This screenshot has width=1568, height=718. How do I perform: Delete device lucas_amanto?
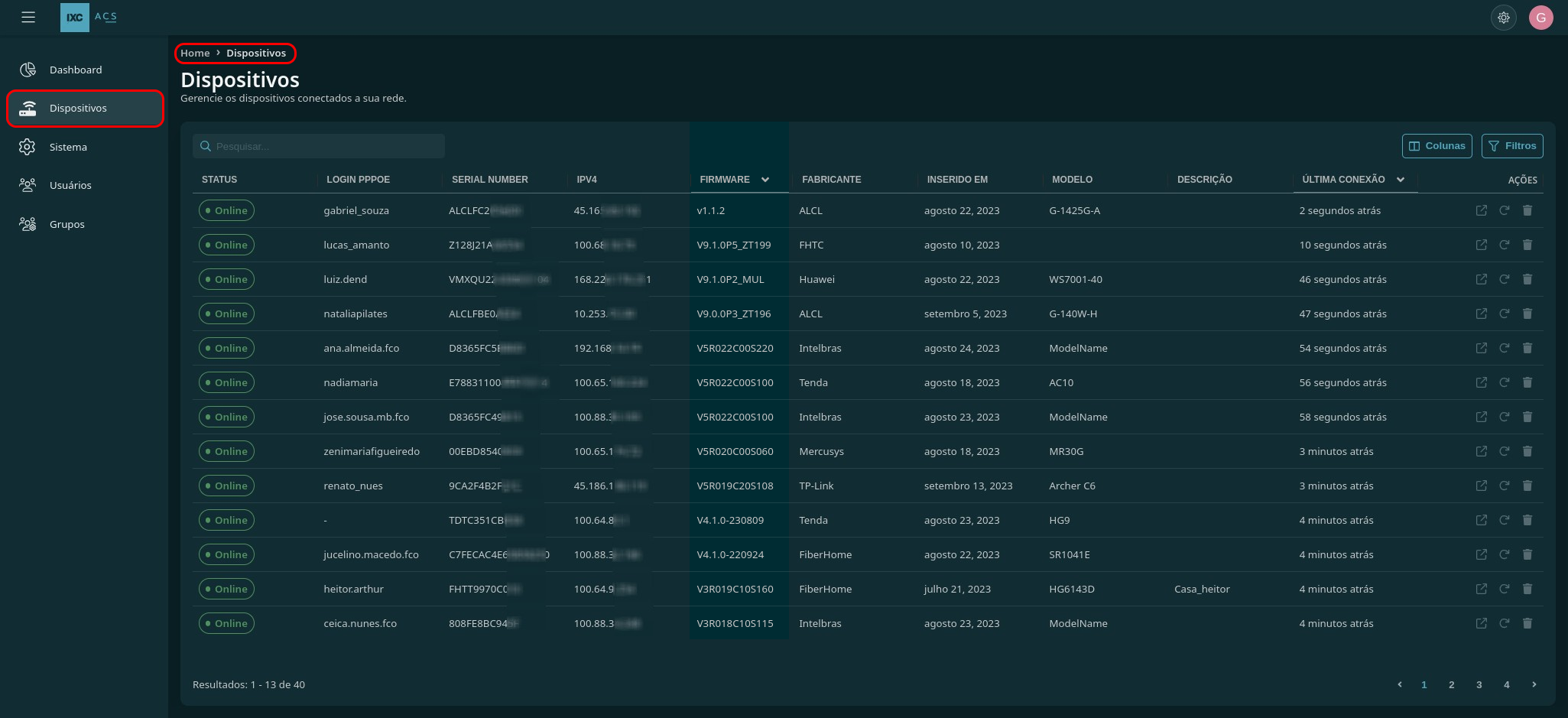point(1527,245)
